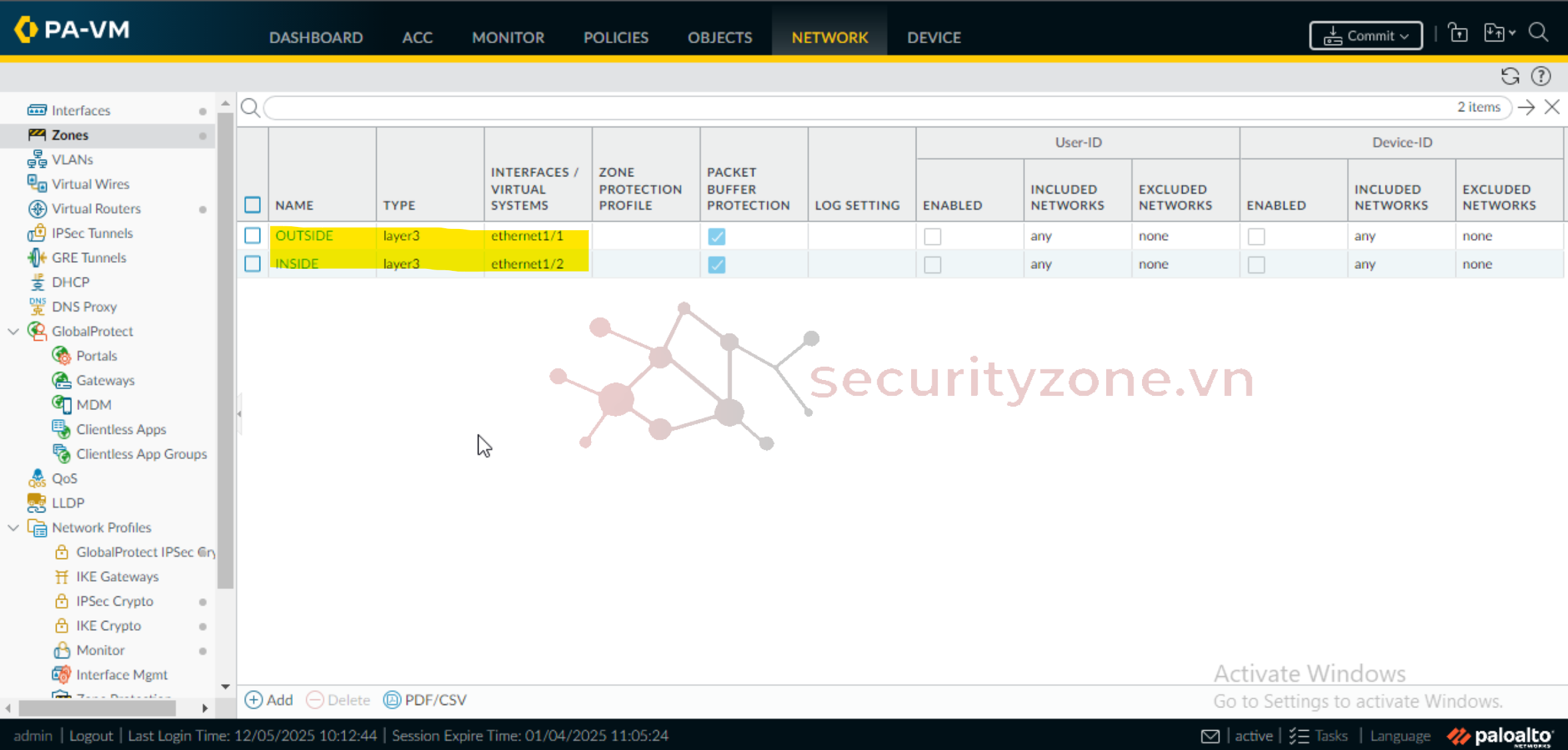
Task: Click the DNS Proxy sidebar icon
Action: [x=37, y=306]
